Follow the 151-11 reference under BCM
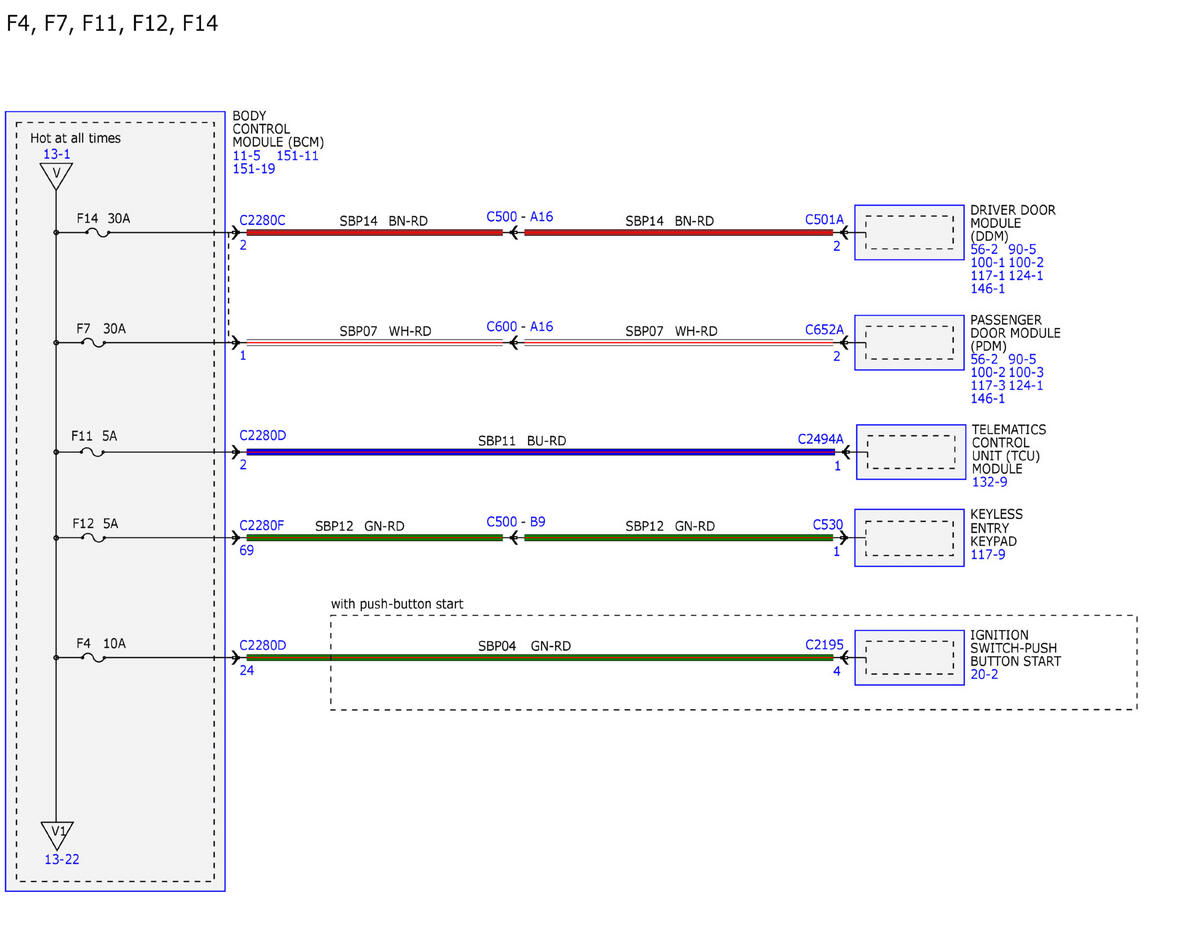Image resolution: width=1200 pixels, height=927 pixels. coord(297,155)
